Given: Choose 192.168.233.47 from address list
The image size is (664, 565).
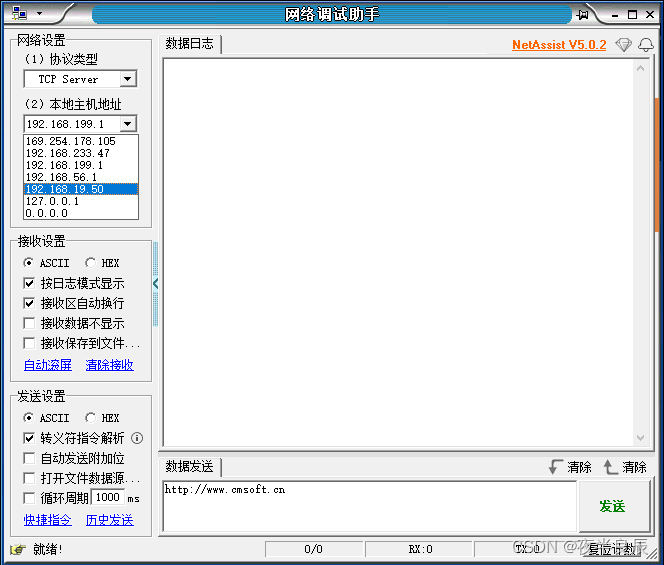Looking at the screenshot, I should [81, 153].
